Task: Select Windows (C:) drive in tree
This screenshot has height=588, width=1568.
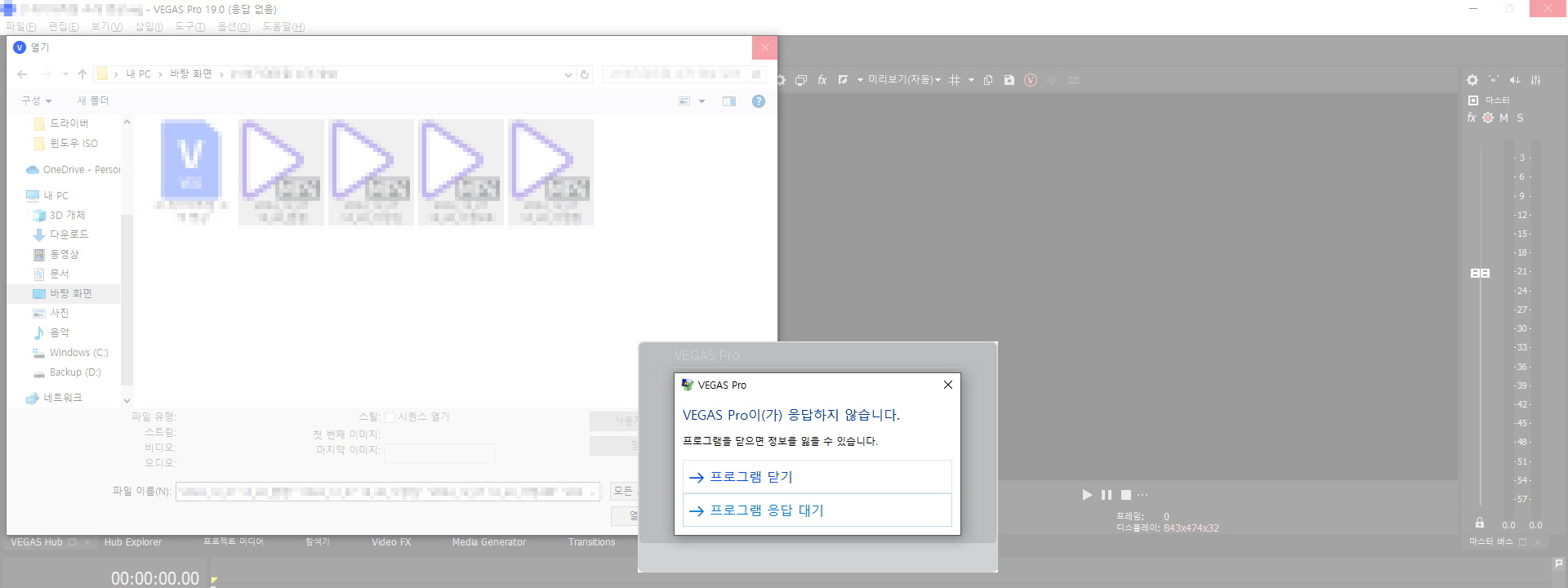Action: click(78, 353)
